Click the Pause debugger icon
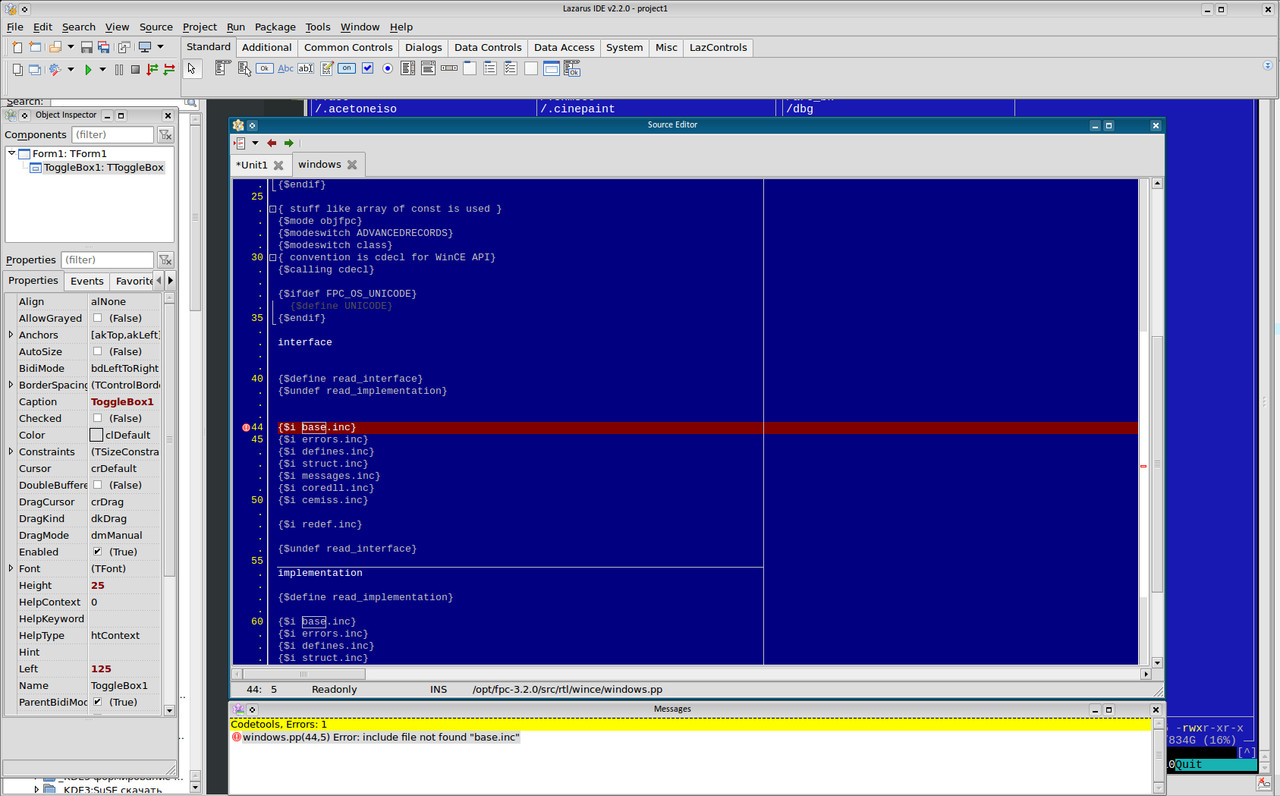1280x796 pixels. 119,69
